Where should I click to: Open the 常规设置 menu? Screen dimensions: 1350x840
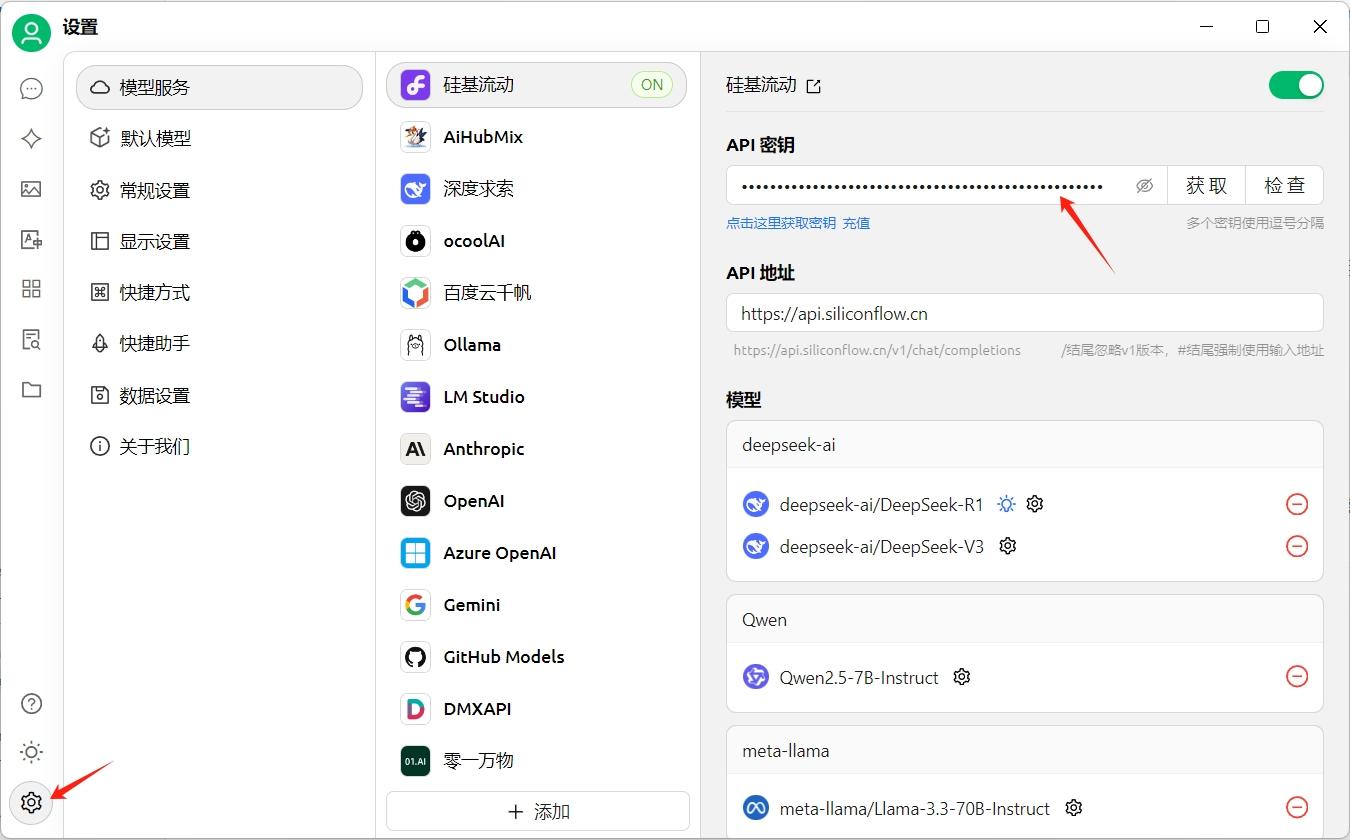[x=219, y=190]
